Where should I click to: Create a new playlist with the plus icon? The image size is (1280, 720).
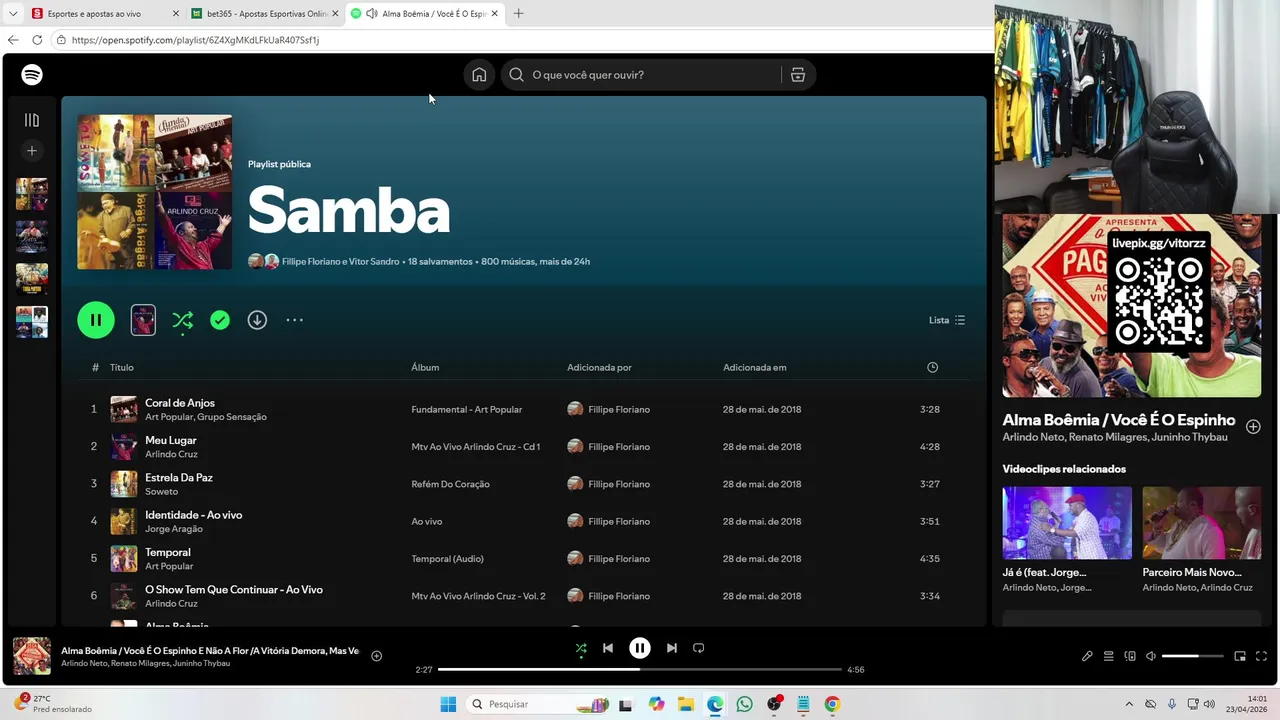32,151
